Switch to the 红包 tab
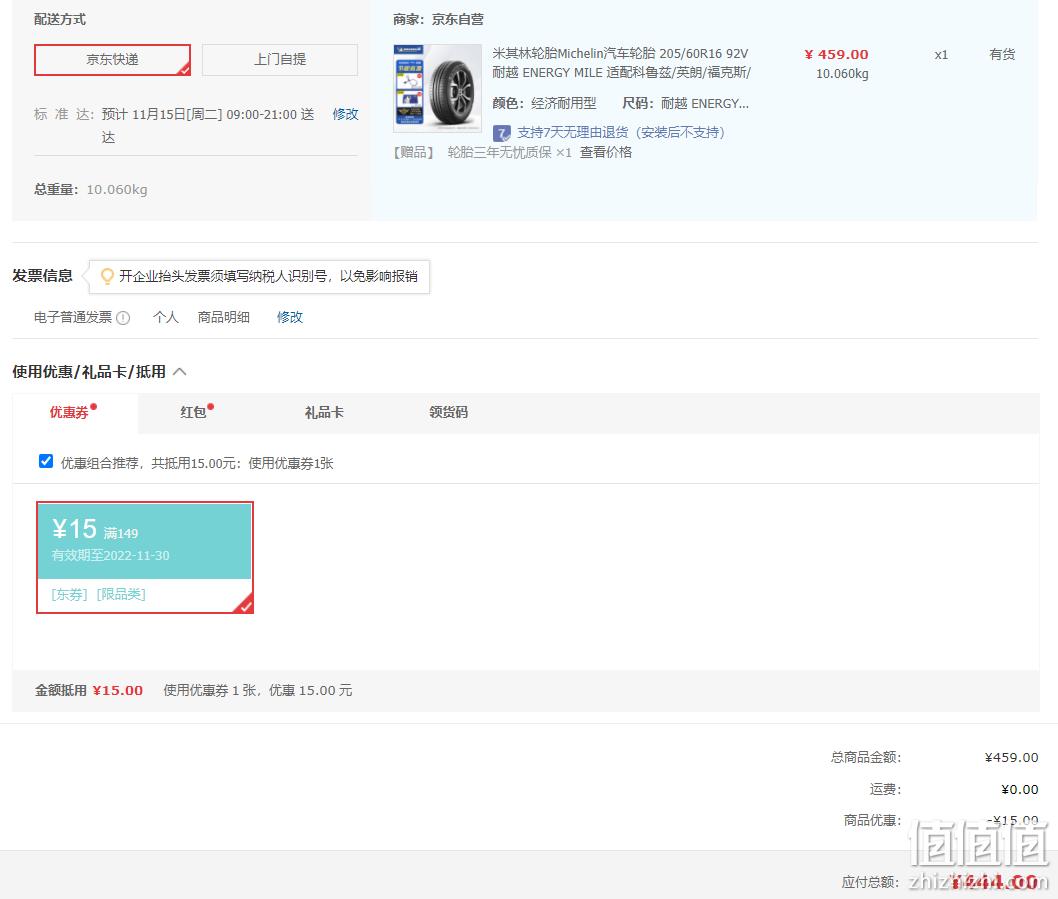This screenshot has width=1058, height=899. pyautogui.click(x=194, y=412)
